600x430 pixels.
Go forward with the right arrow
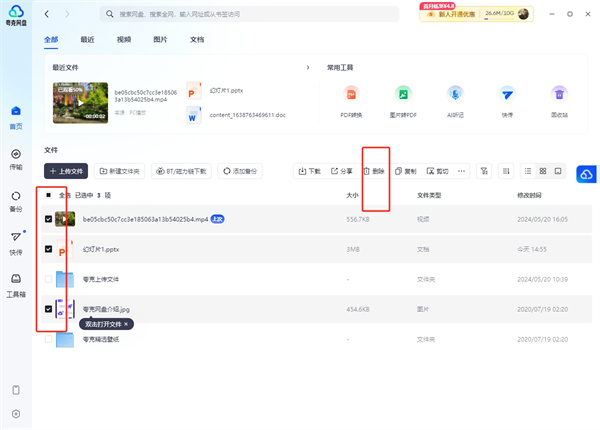(67, 14)
